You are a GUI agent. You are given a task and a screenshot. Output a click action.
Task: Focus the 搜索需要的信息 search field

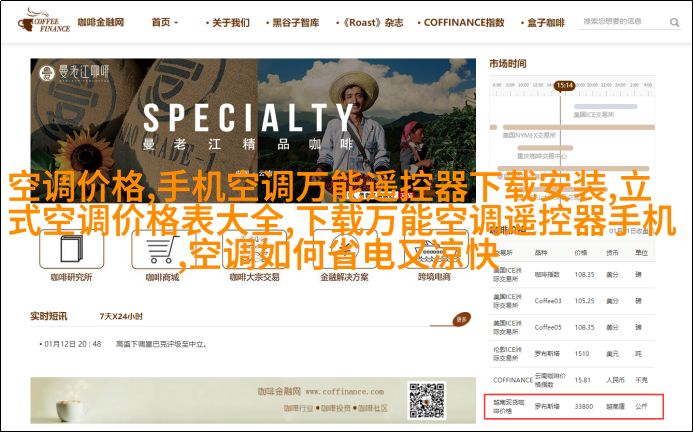click(624, 22)
